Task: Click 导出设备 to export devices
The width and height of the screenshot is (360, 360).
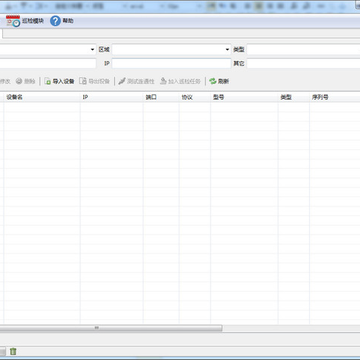Action: point(95,81)
